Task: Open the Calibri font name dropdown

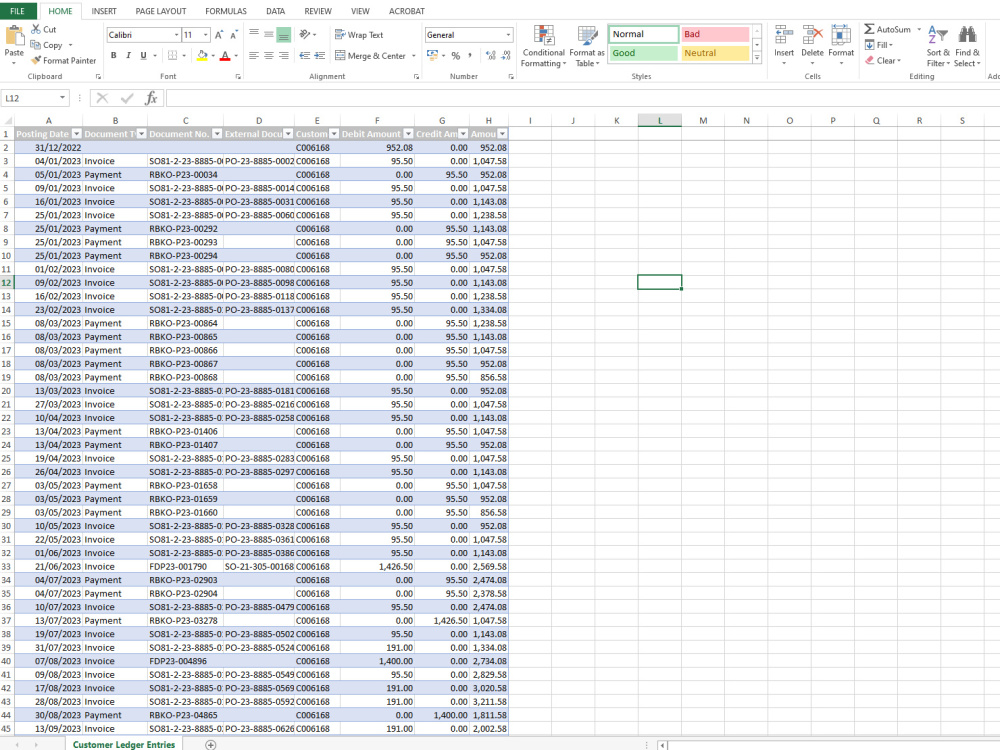Action: pyautogui.click(x=177, y=34)
